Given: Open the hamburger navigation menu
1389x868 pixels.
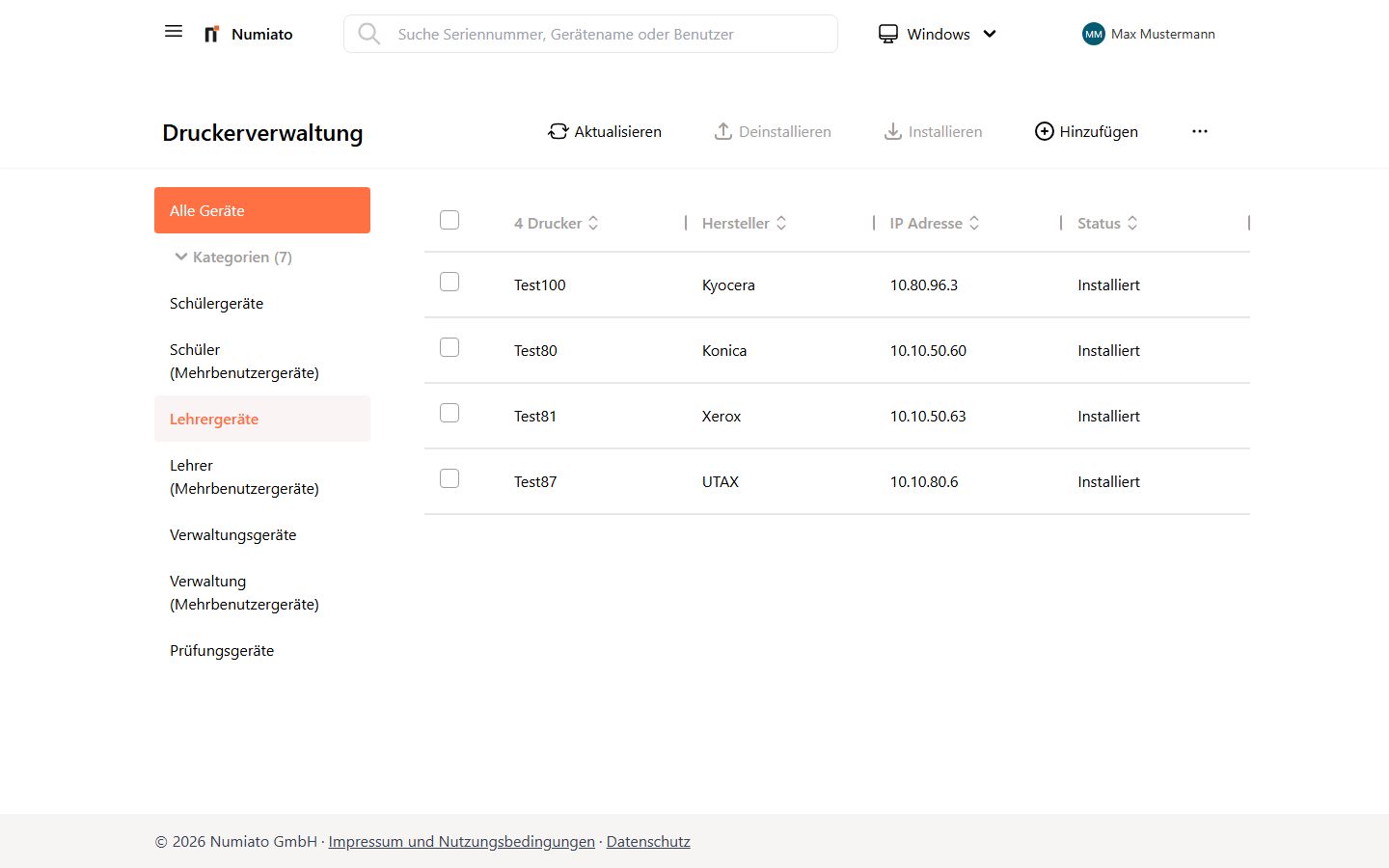Looking at the screenshot, I should click(174, 32).
